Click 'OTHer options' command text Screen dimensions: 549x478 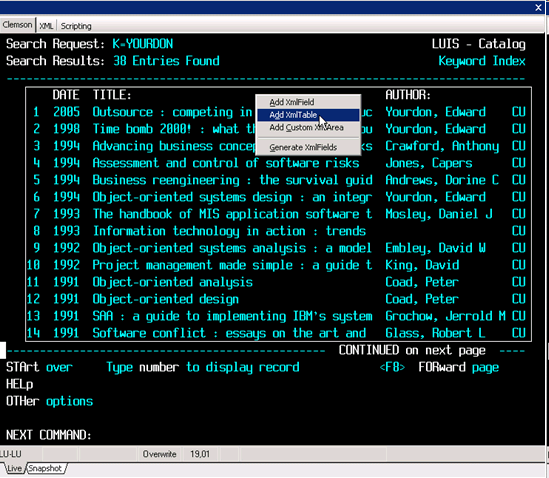(x=49, y=401)
